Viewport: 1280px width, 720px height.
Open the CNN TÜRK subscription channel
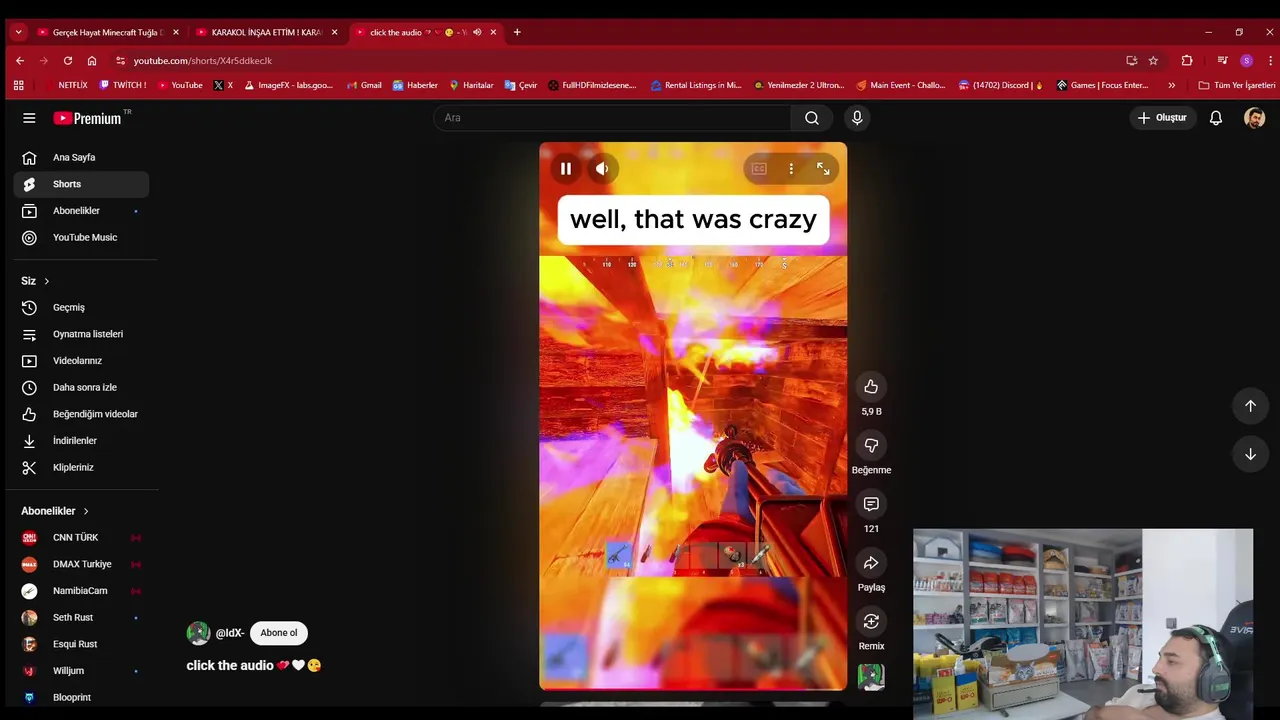[x=81, y=537]
